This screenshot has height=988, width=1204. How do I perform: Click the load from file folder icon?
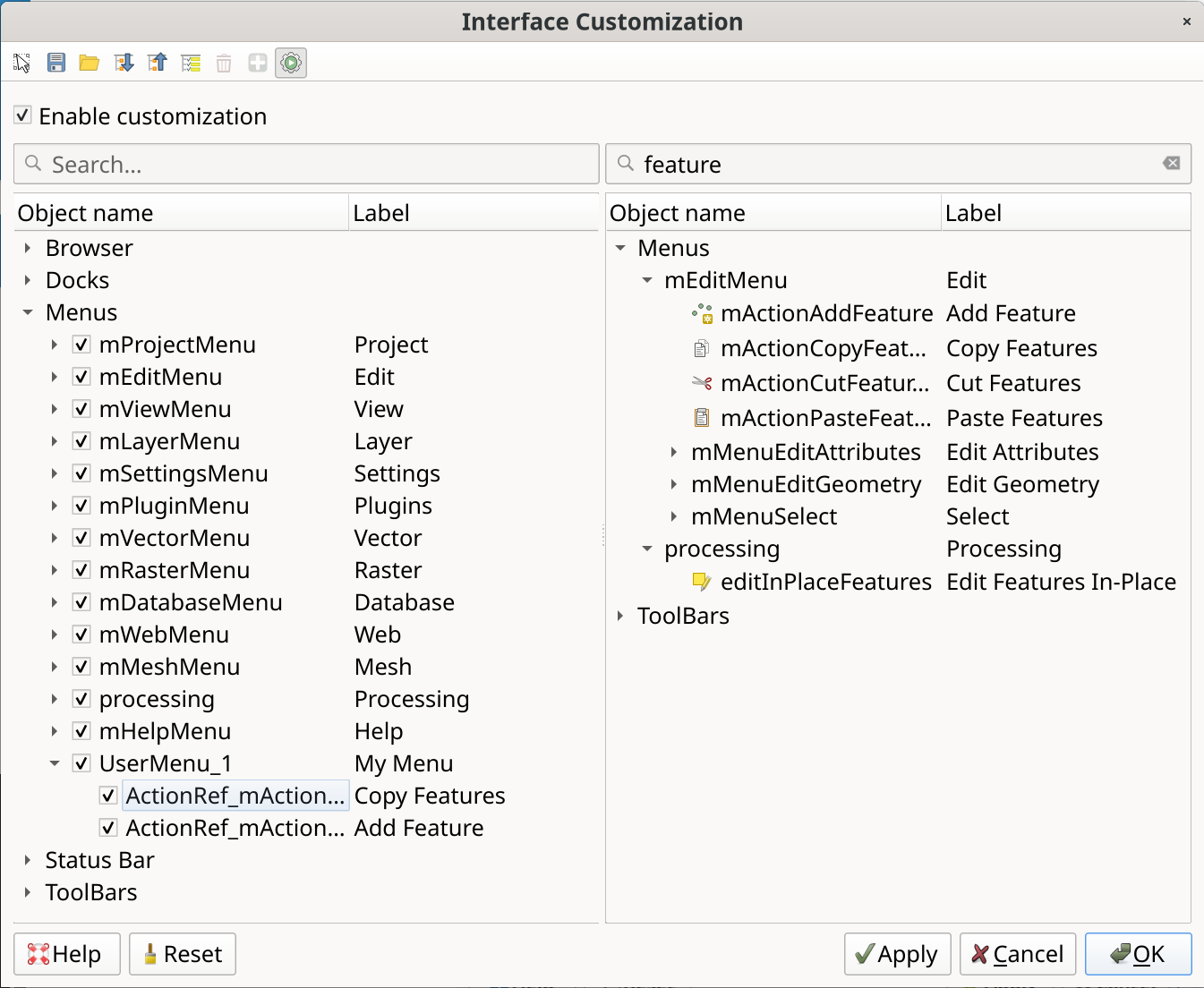[x=89, y=63]
